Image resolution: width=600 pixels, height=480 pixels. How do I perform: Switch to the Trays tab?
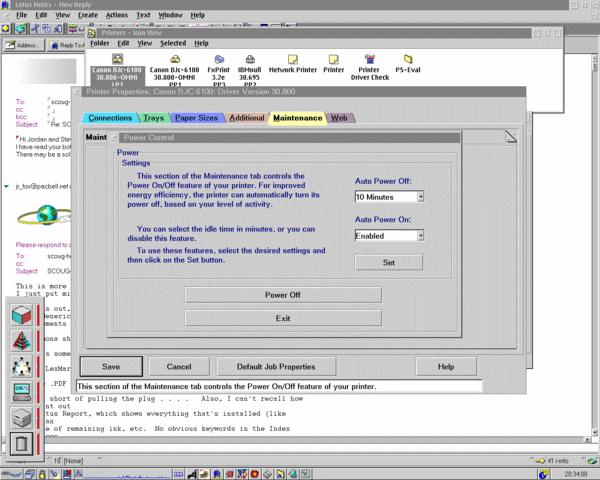(153, 118)
